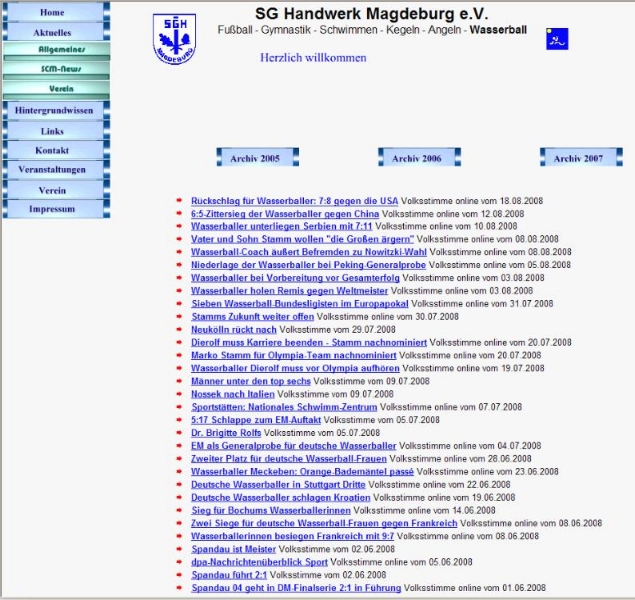Select the Allgemeines submenu entry
Screen dimensions: 635x600
(x=61, y=49)
